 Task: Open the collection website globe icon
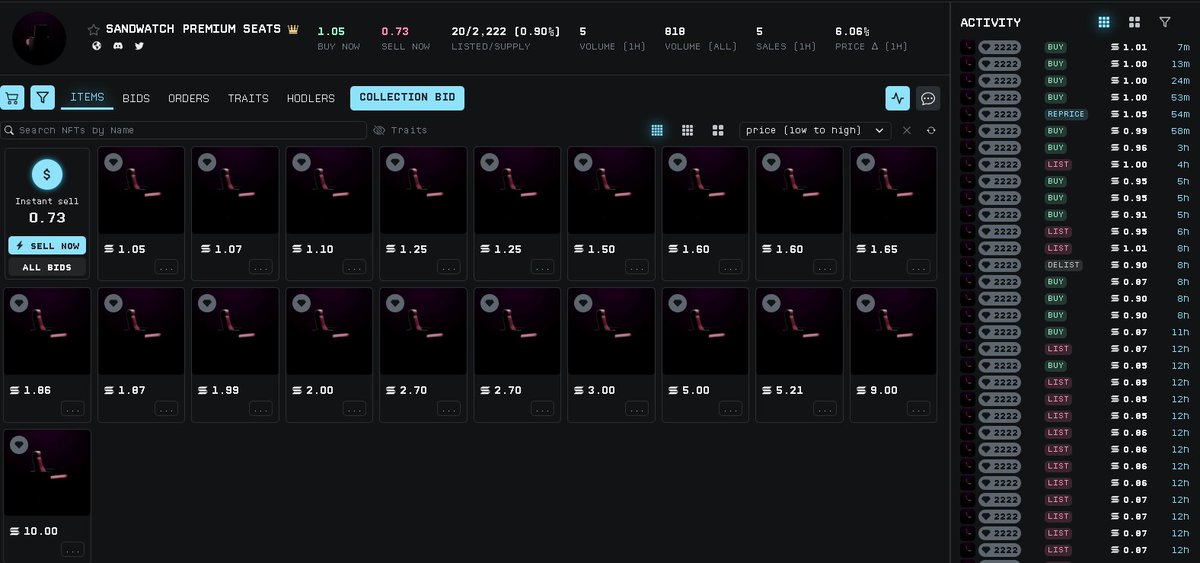[97, 46]
